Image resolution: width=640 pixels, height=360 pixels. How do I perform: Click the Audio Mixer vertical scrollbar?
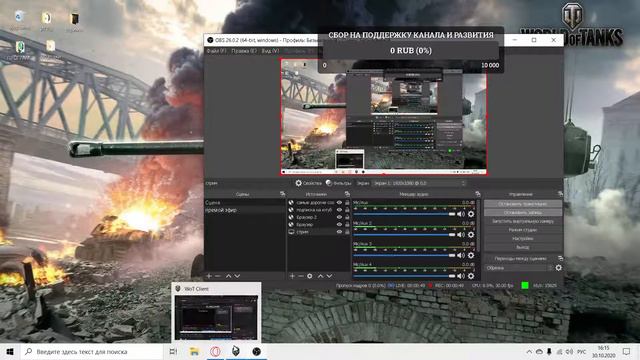pos(478,225)
